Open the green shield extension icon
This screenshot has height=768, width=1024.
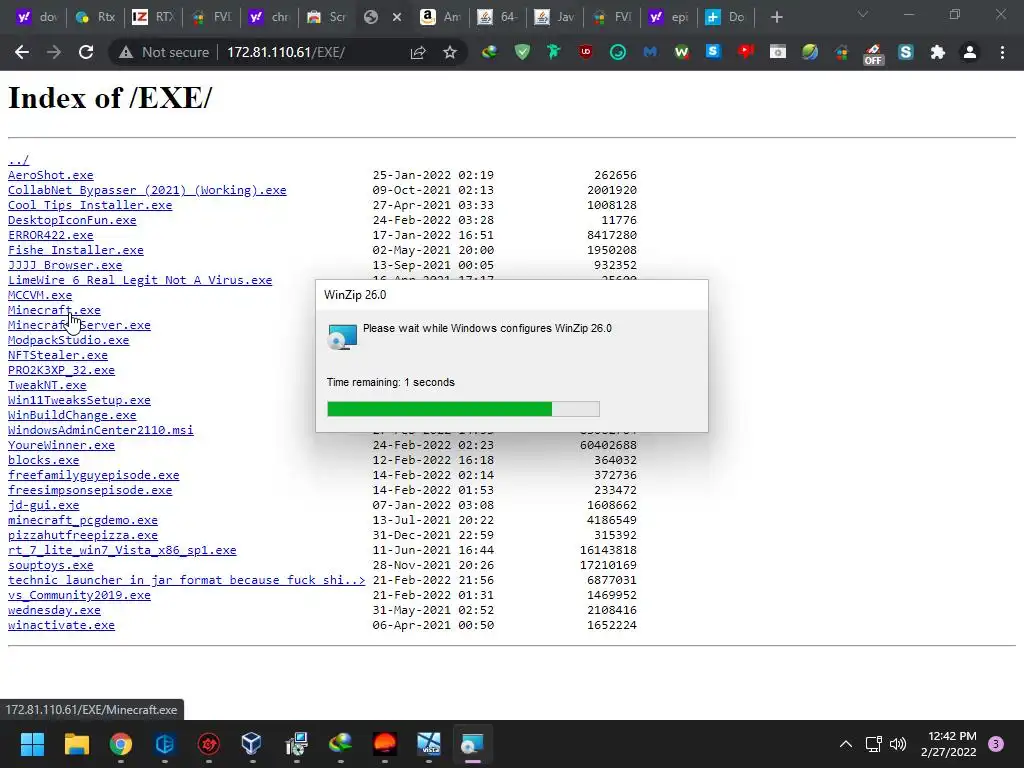522,52
